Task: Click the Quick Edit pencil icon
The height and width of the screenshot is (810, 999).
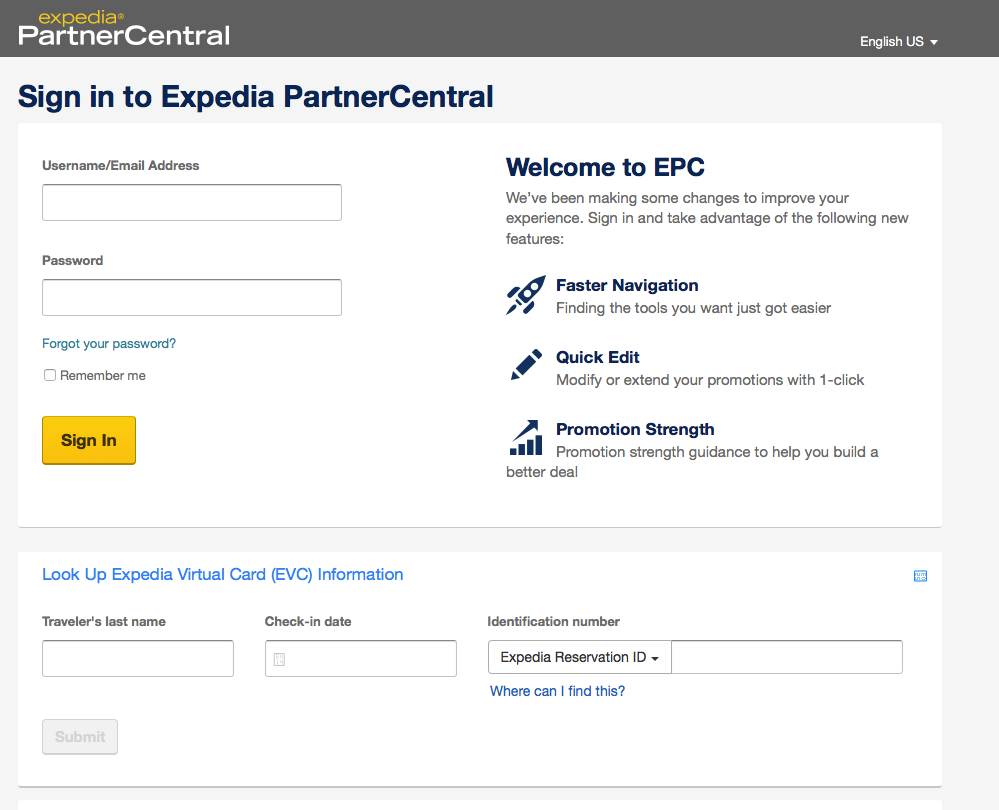Action: 526,365
